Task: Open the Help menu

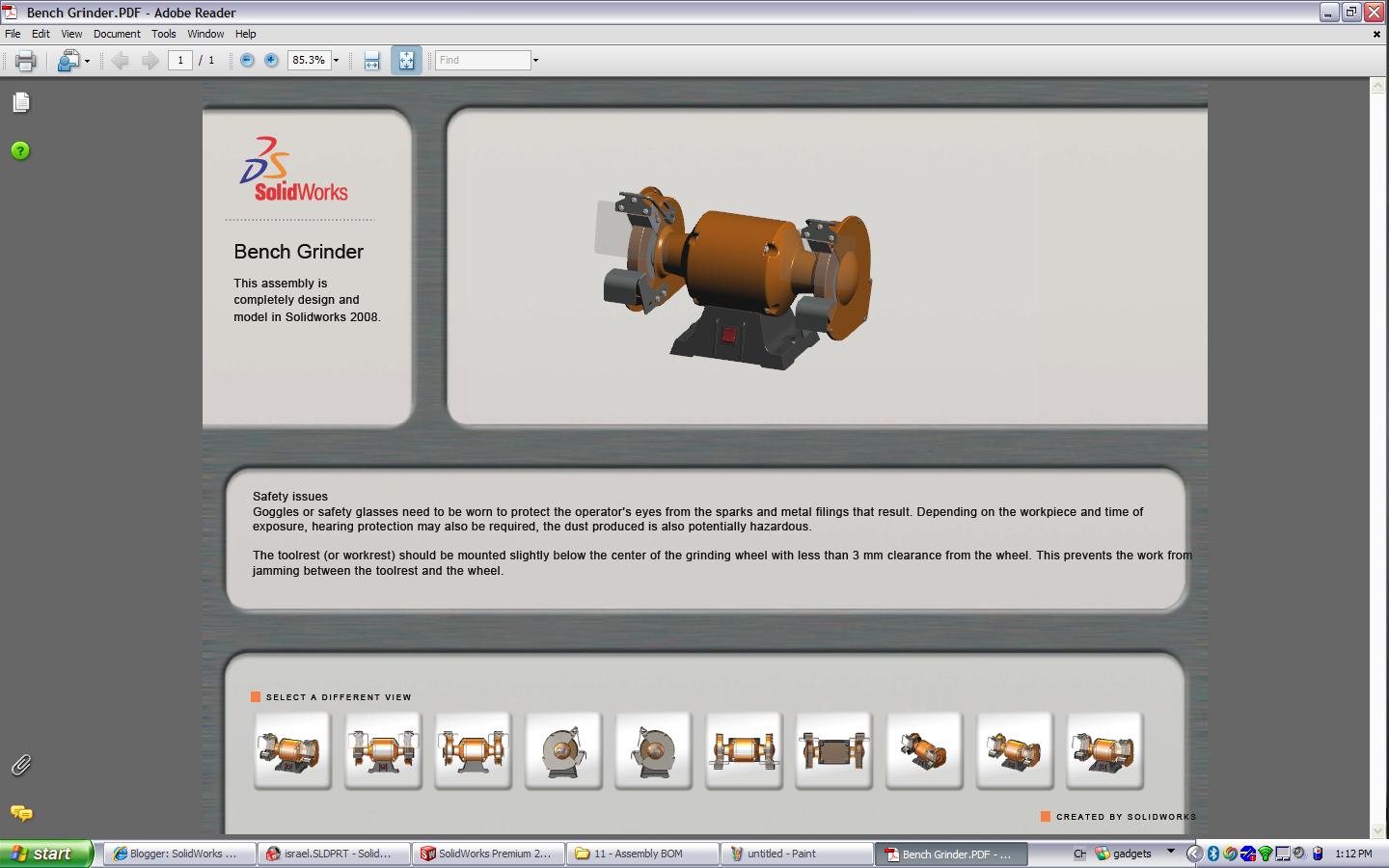Action: click(246, 34)
